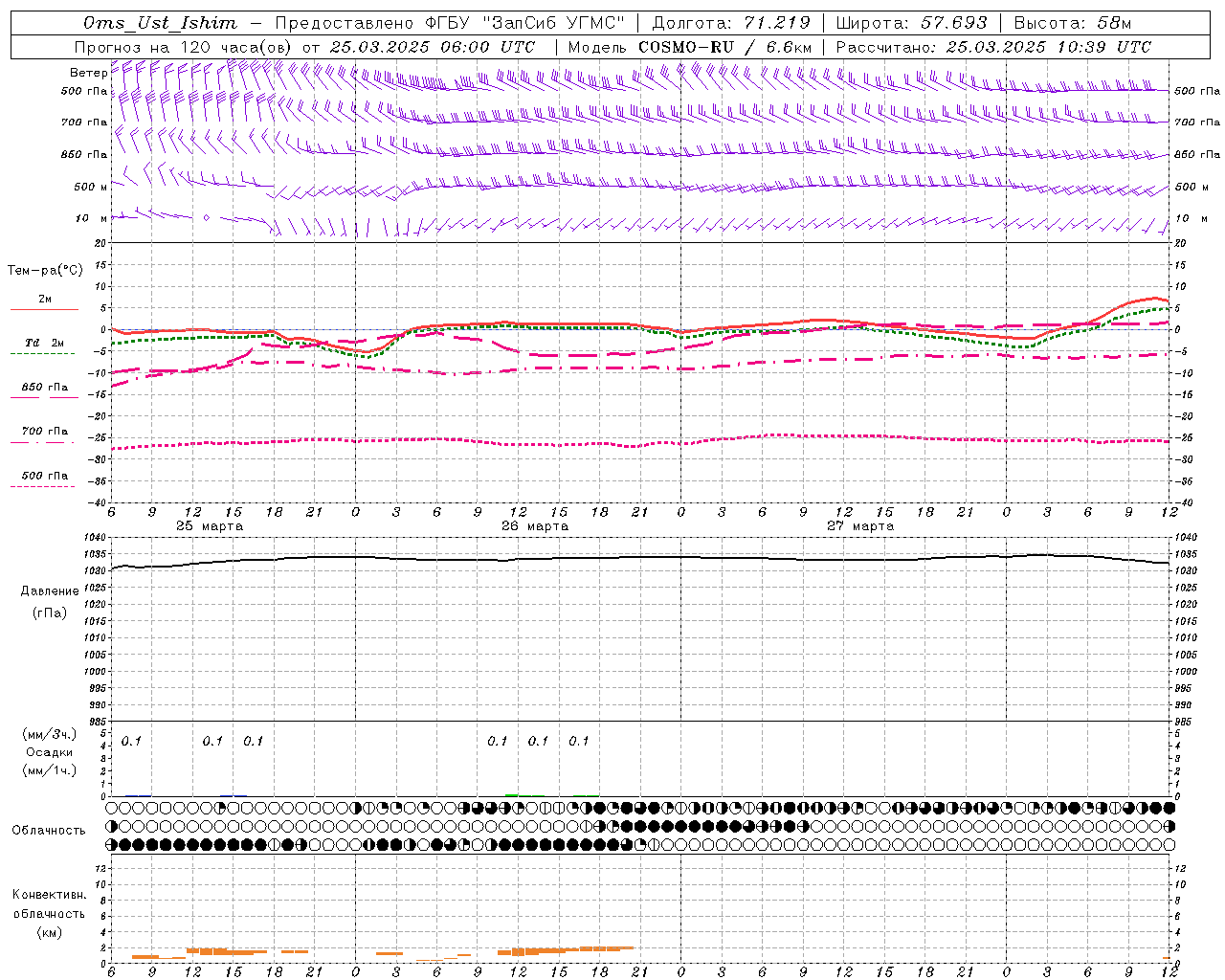
Task: Click the red line sample under 2м legend
Action: coord(44,309)
